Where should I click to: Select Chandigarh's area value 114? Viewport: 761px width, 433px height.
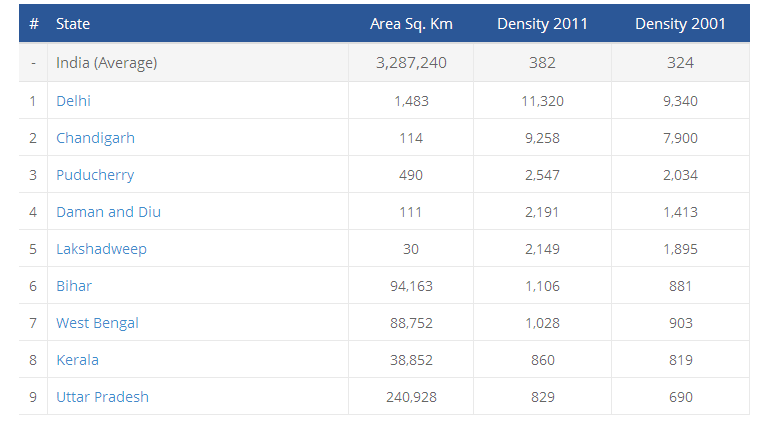(411, 138)
